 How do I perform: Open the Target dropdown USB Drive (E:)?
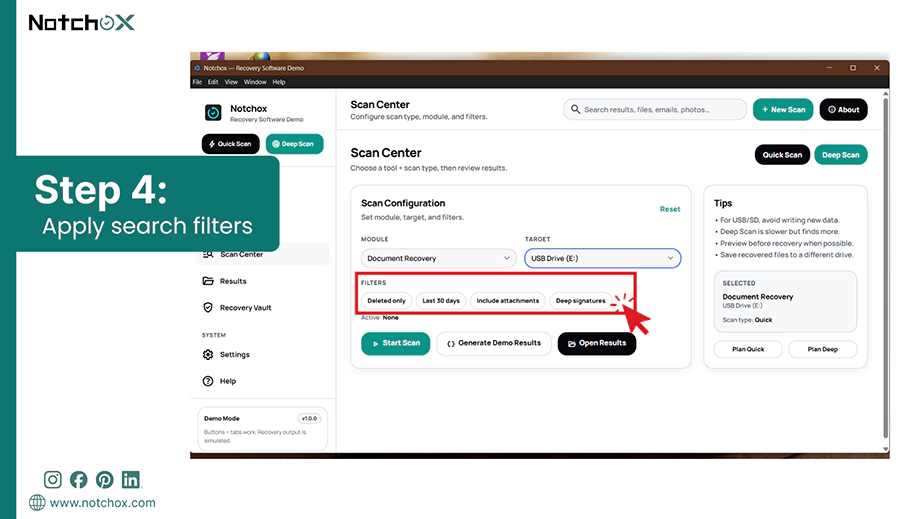[602, 258]
